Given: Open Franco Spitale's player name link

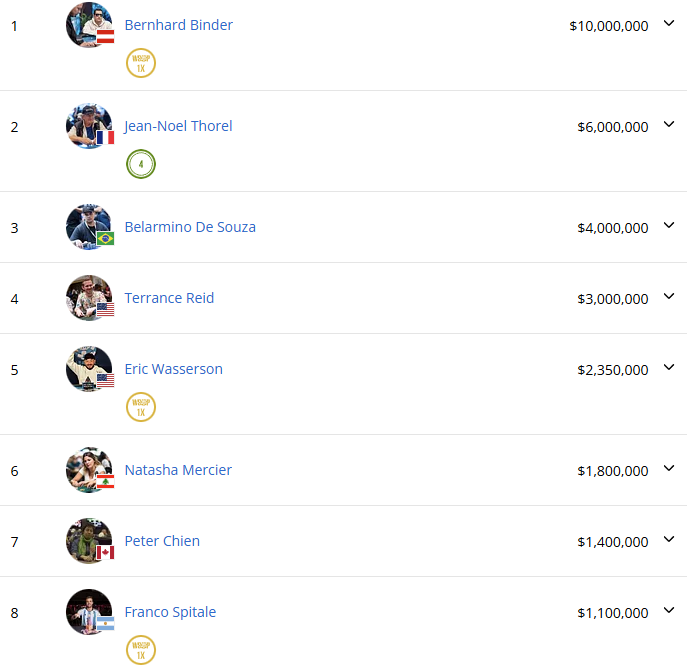Looking at the screenshot, I should click(170, 612).
